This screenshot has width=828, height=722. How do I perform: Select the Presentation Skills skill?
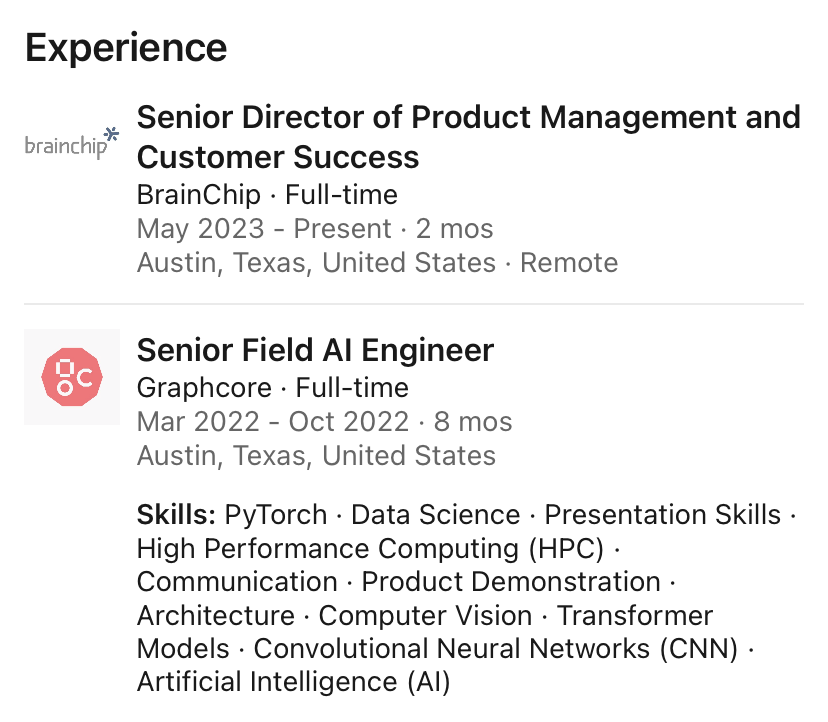tap(662, 514)
